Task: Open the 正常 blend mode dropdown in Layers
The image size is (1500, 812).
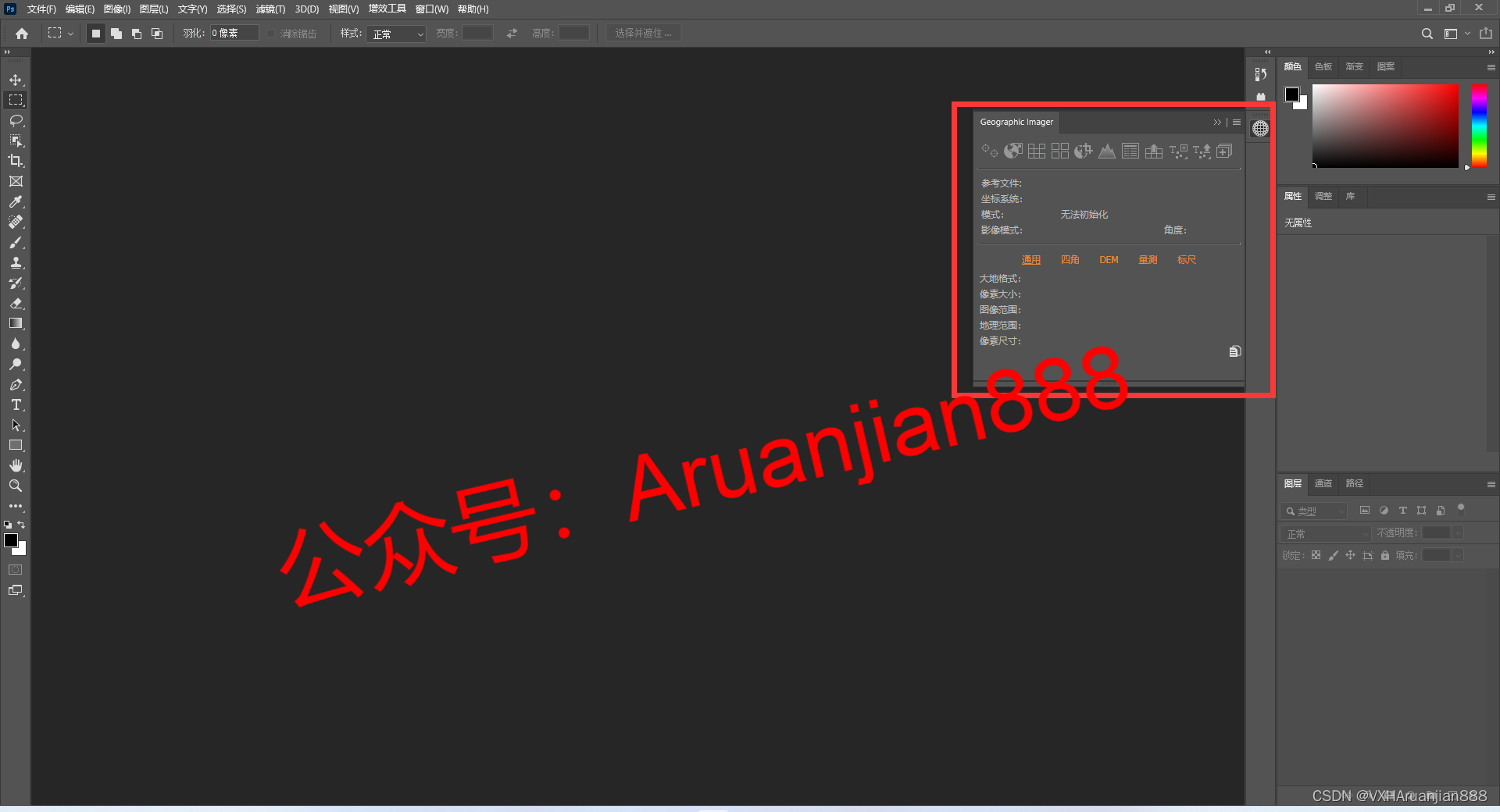Action: click(1327, 533)
